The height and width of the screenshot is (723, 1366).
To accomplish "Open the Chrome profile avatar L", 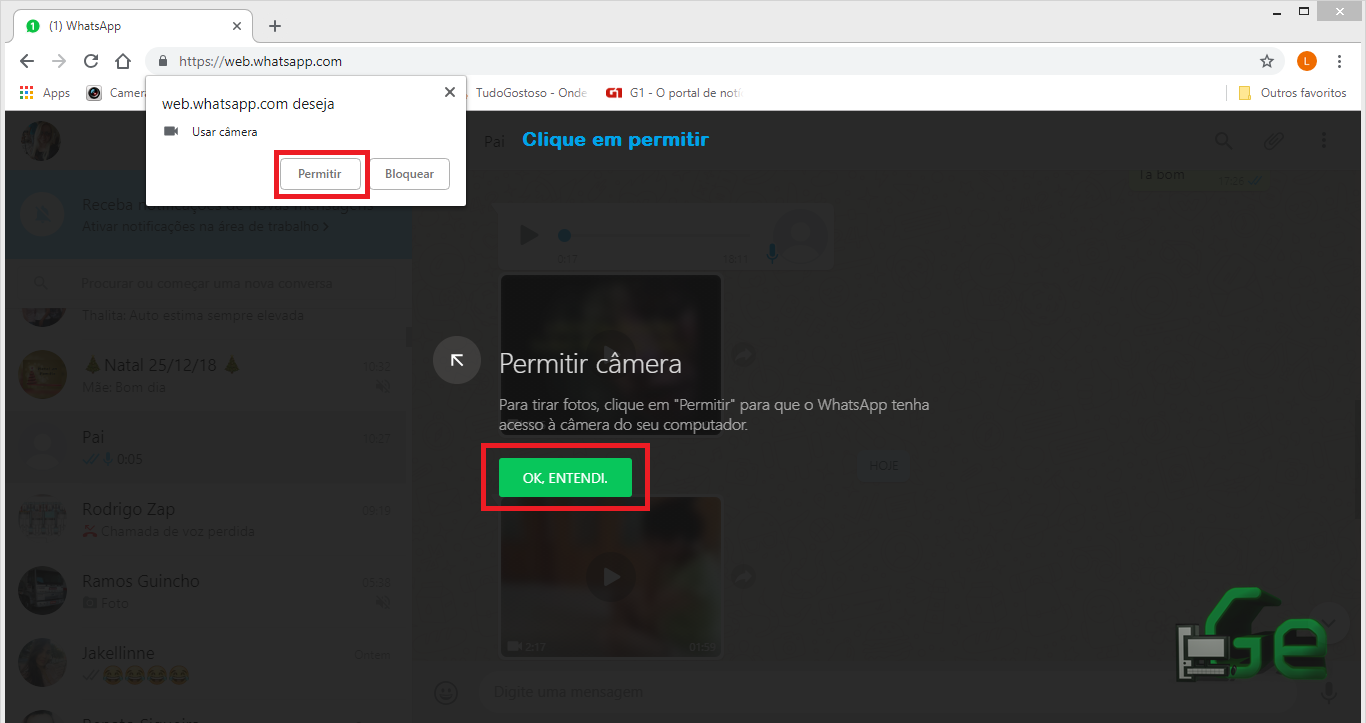I will (x=1307, y=61).
